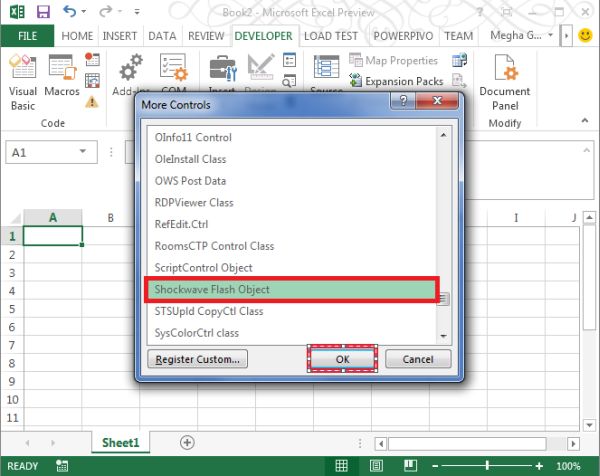Open the Add-Ins gear icon
The height and width of the screenshot is (476, 600).
(131, 67)
